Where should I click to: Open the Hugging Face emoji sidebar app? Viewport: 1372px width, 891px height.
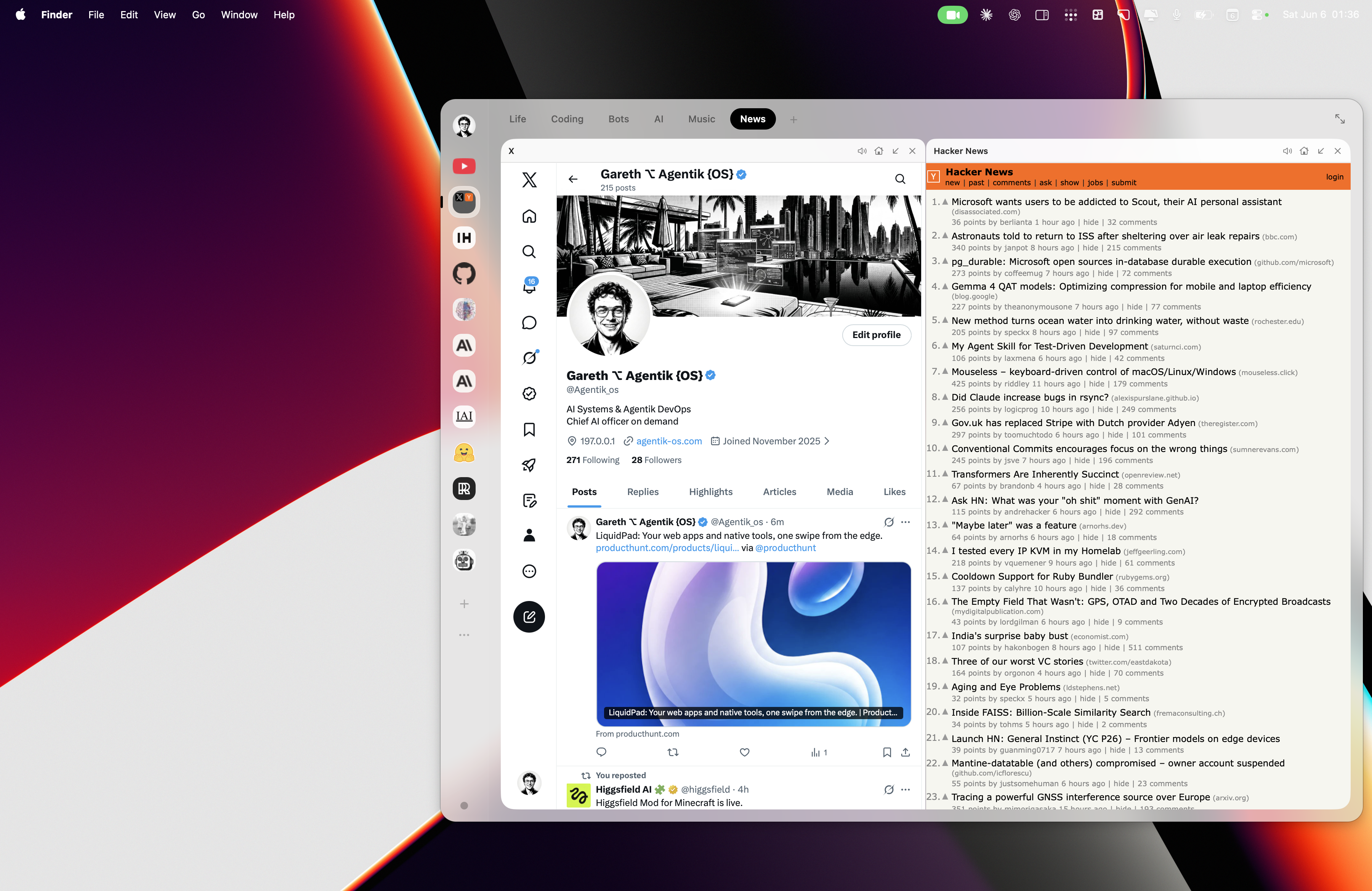click(x=464, y=452)
